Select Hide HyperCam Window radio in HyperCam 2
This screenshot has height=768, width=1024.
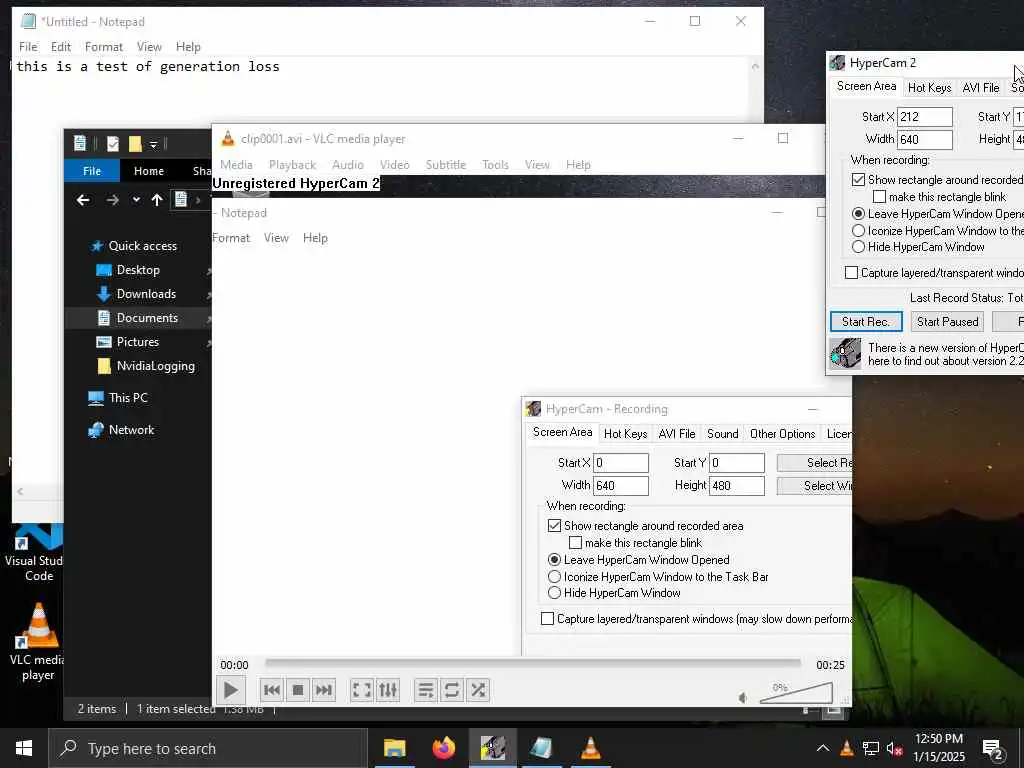[858, 247]
